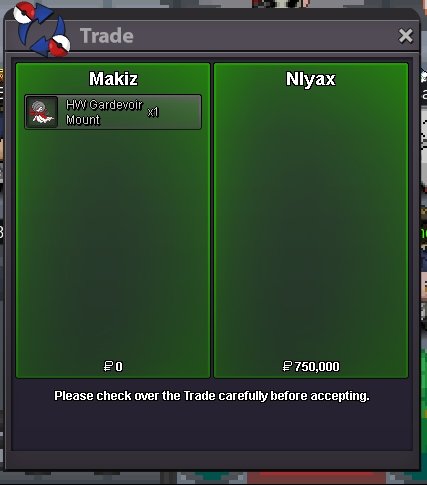Click Nlyax's 750,000 money offer
The height and width of the screenshot is (485, 427).
tap(311, 366)
